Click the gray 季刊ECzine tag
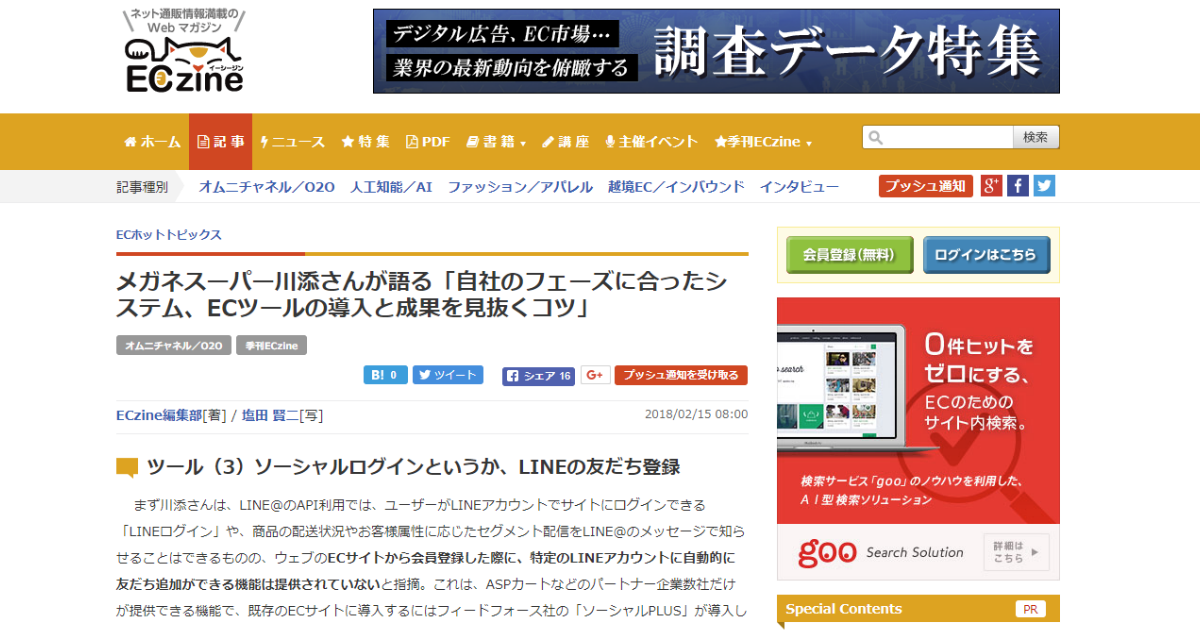The width and height of the screenshot is (1200, 630). (x=272, y=345)
